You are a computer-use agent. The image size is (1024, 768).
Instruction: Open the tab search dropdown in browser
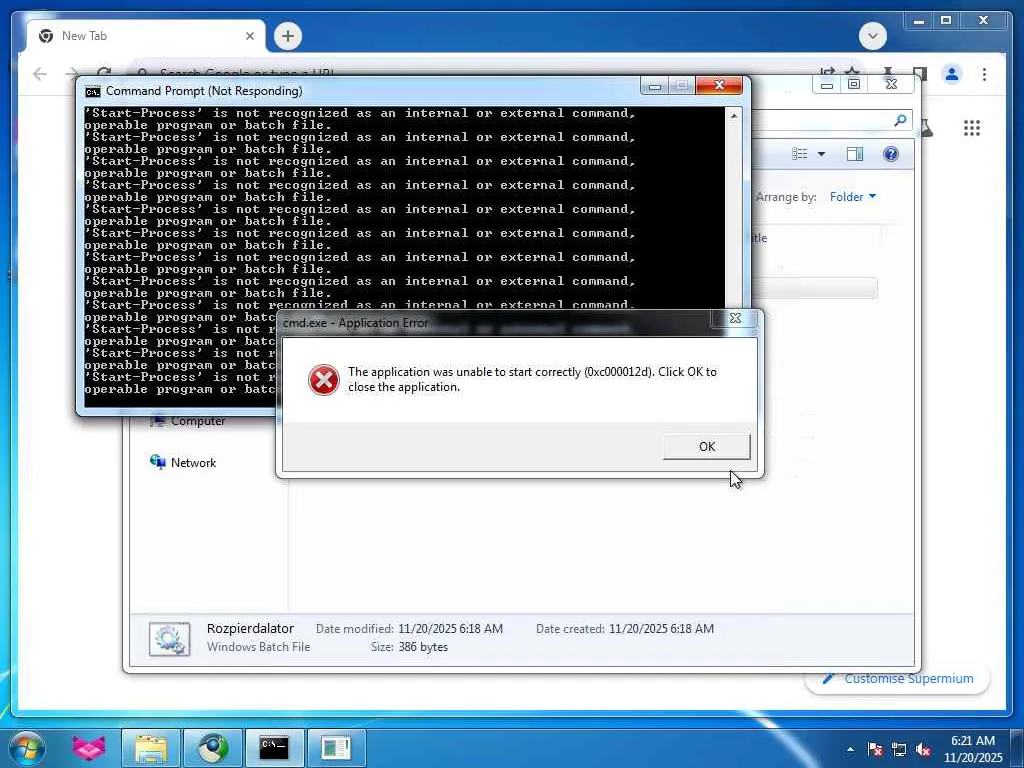point(872,36)
